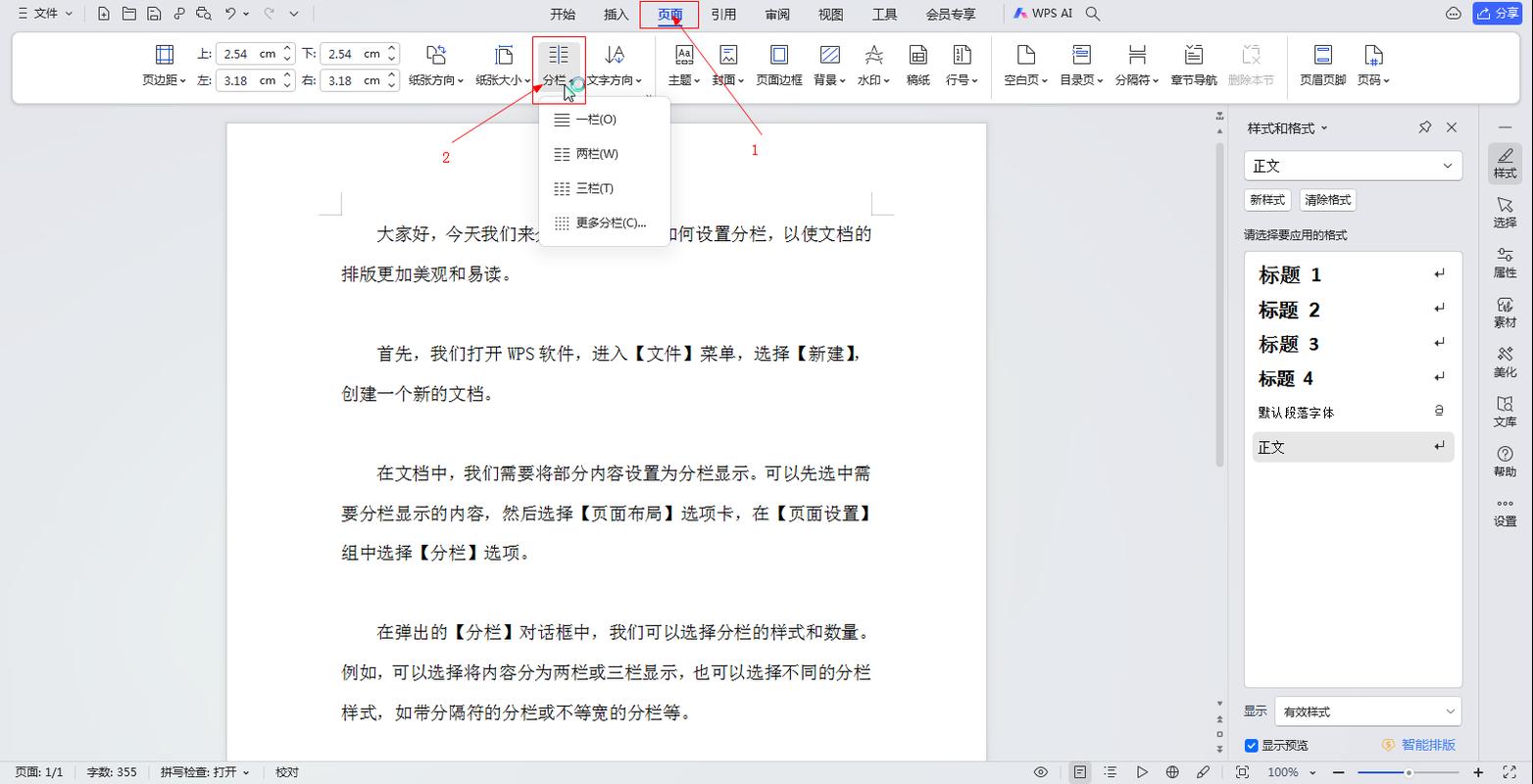This screenshot has width=1533, height=784.
Task: Select 两栏(W) two columns option
Action: tap(604, 154)
